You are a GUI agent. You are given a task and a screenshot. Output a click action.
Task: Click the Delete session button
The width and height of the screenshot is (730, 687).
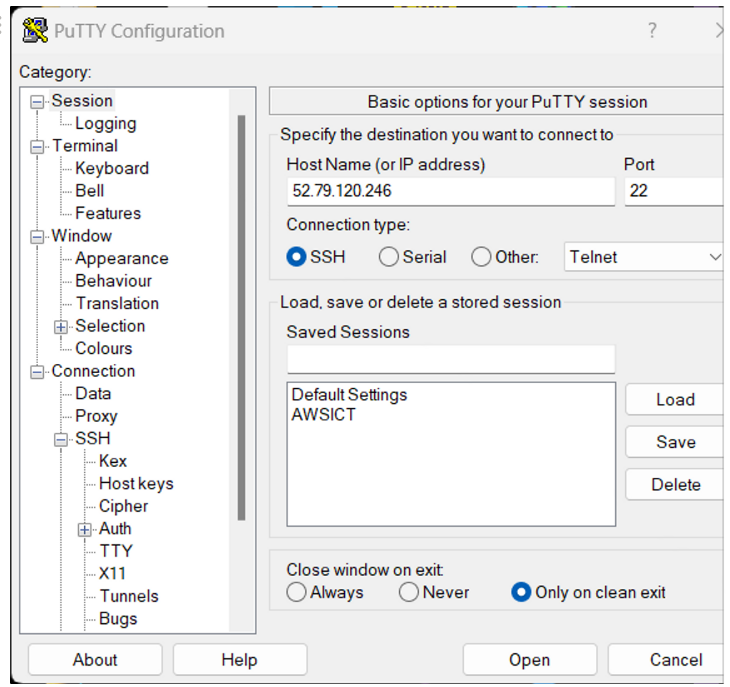[x=675, y=485]
